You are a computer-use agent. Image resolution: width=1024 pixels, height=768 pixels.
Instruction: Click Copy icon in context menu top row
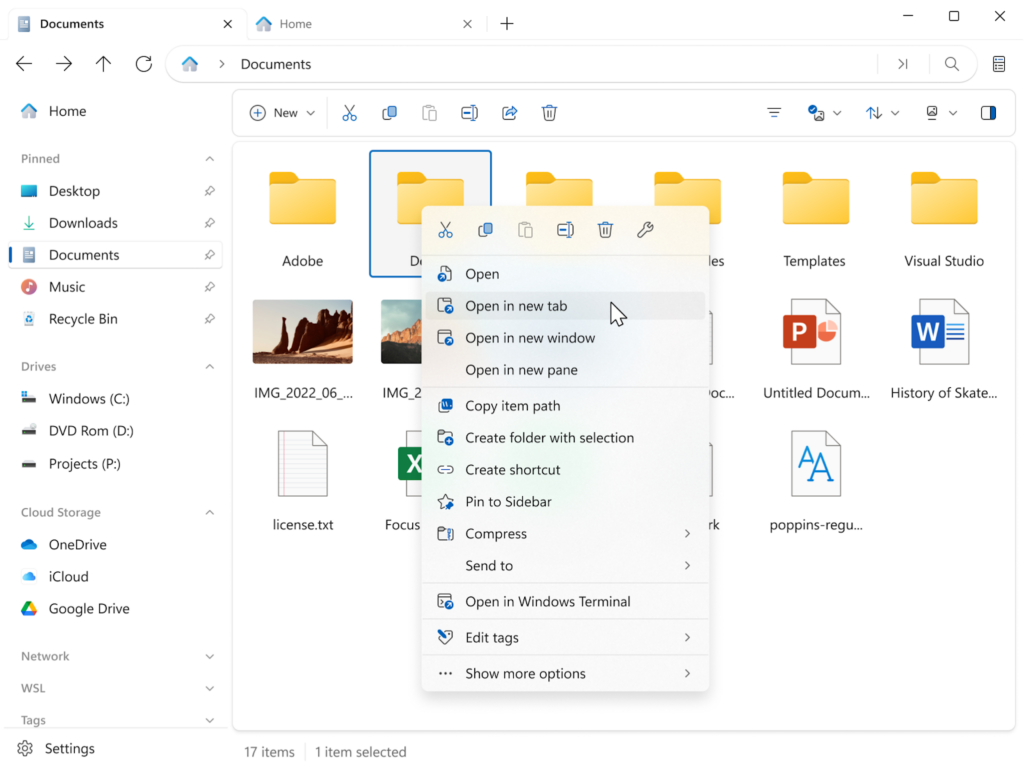pyautogui.click(x=485, y=230)
